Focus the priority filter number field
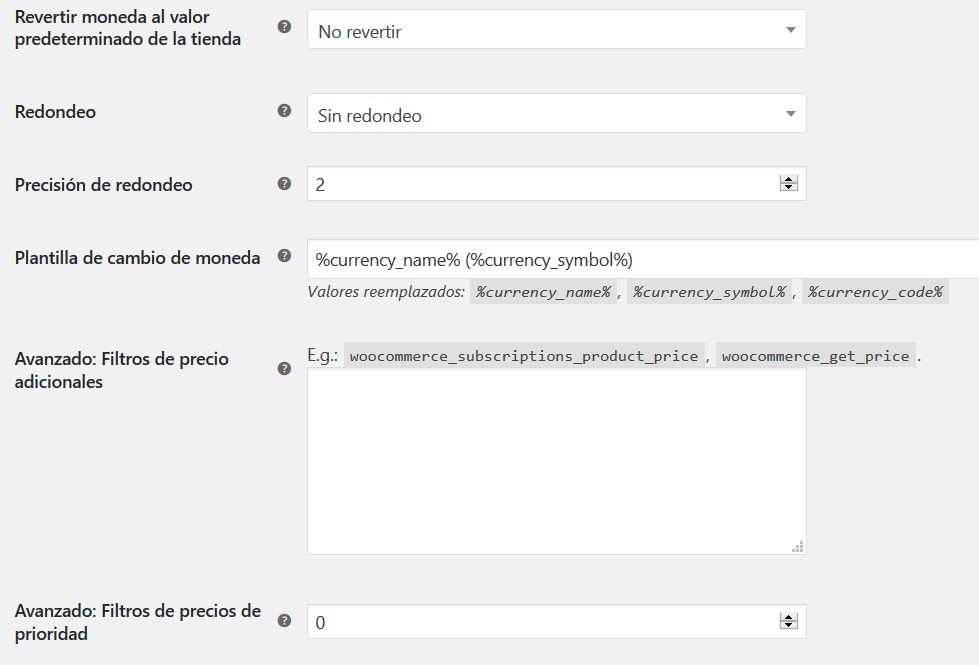 pyautogui.click(x=540, y=622)
